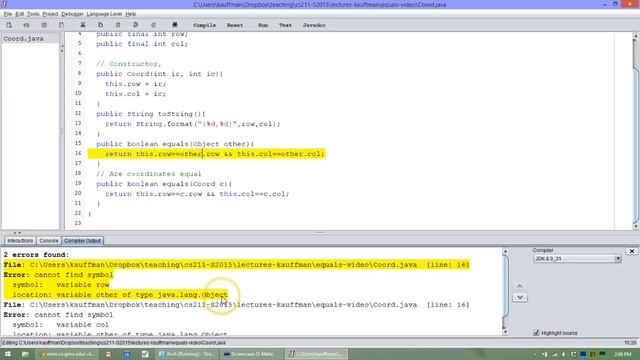Create a new document with the New icon
Screen dimensions: 640x360
coord(9,25)
